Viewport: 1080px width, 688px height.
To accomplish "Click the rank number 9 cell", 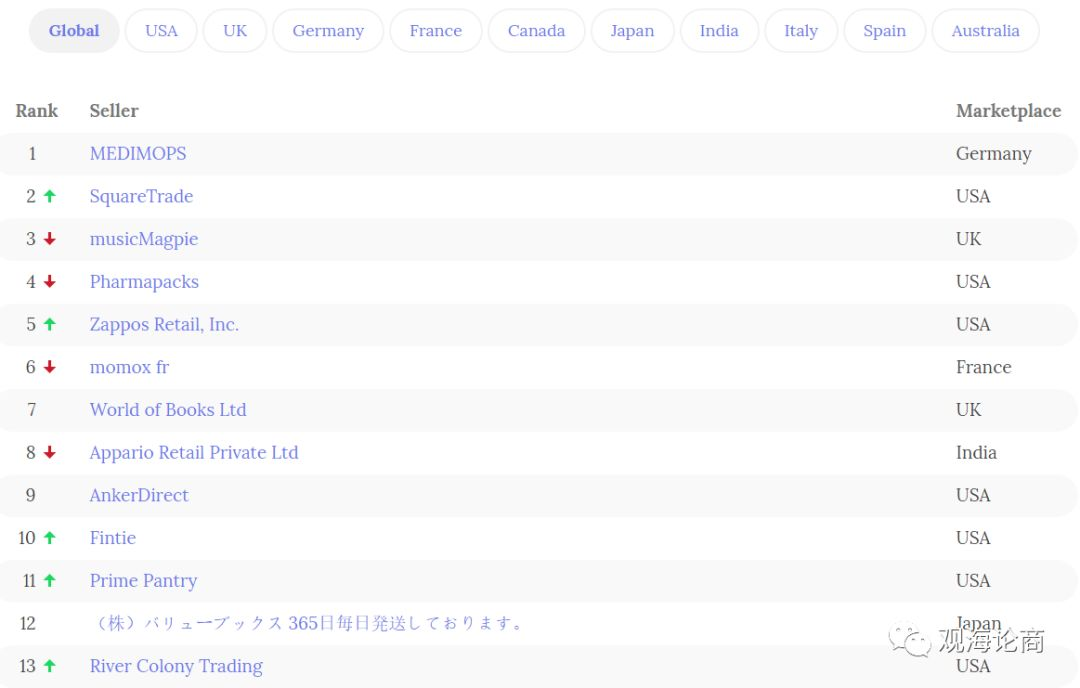I will (x=30, y=495).
